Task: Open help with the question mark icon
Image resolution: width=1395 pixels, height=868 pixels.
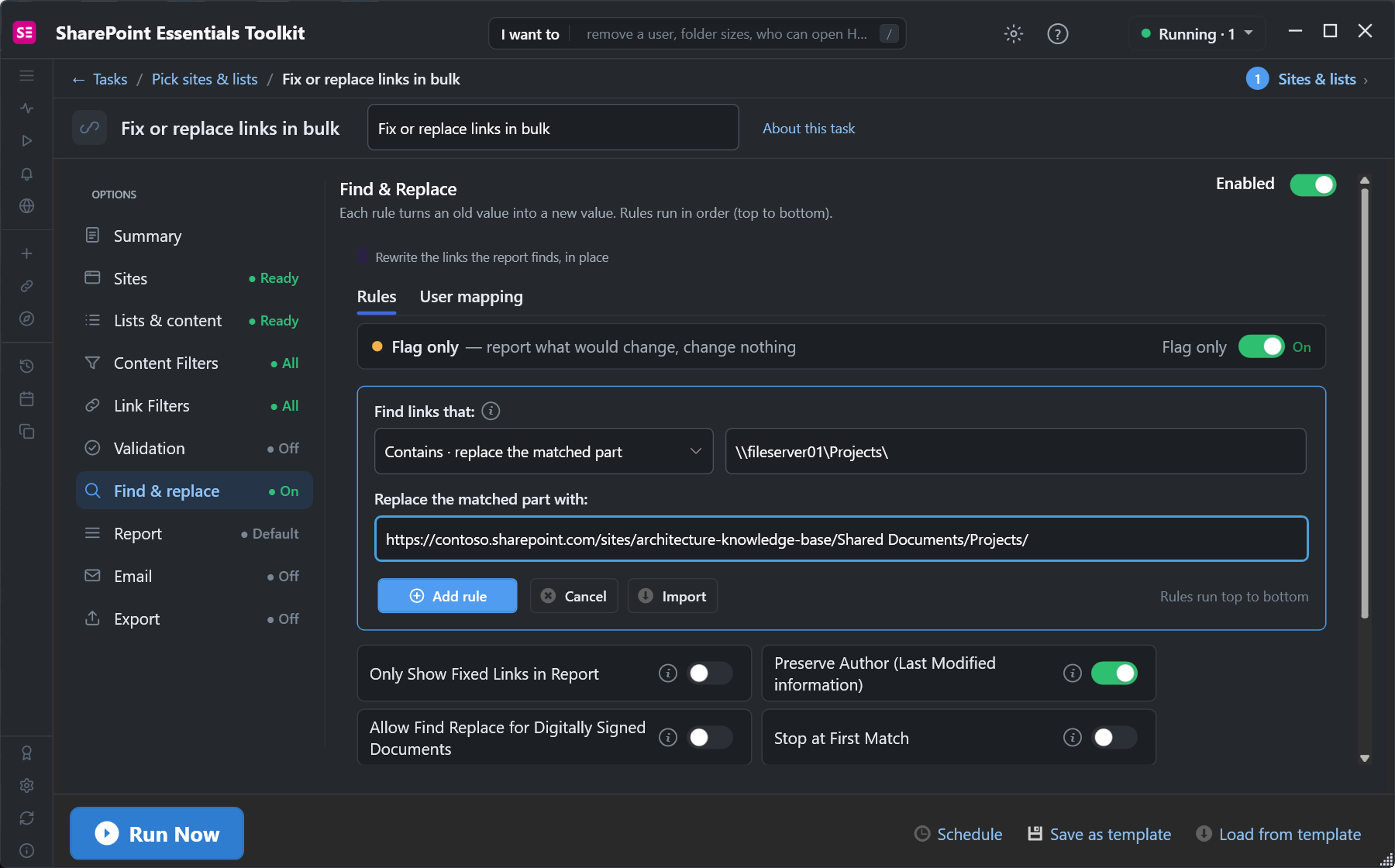Action: click(x=1058, y=33)
